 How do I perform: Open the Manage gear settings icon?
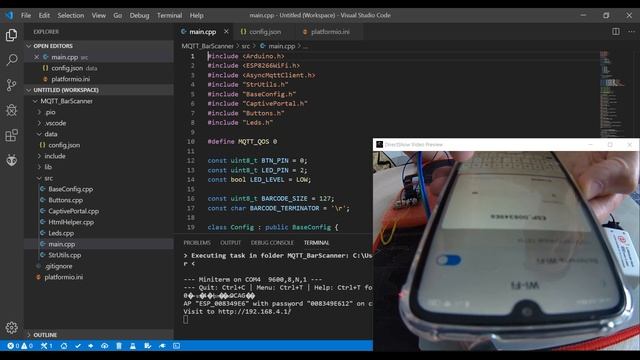[x=11, y=327]
